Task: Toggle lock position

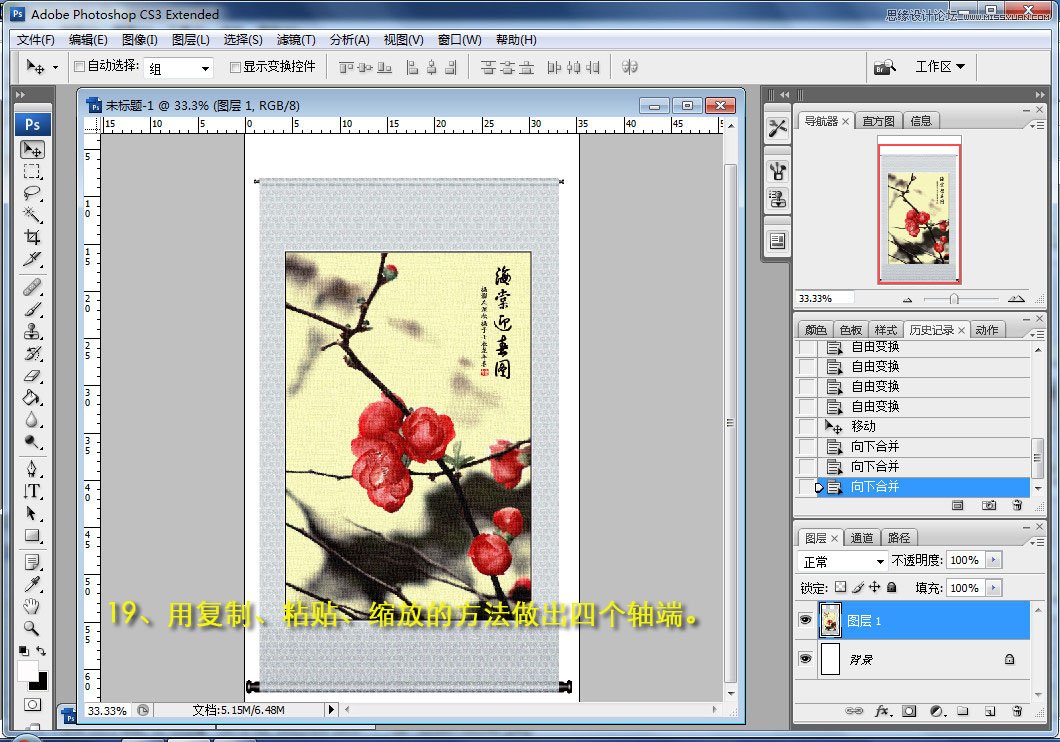Action: click(875, 587)
